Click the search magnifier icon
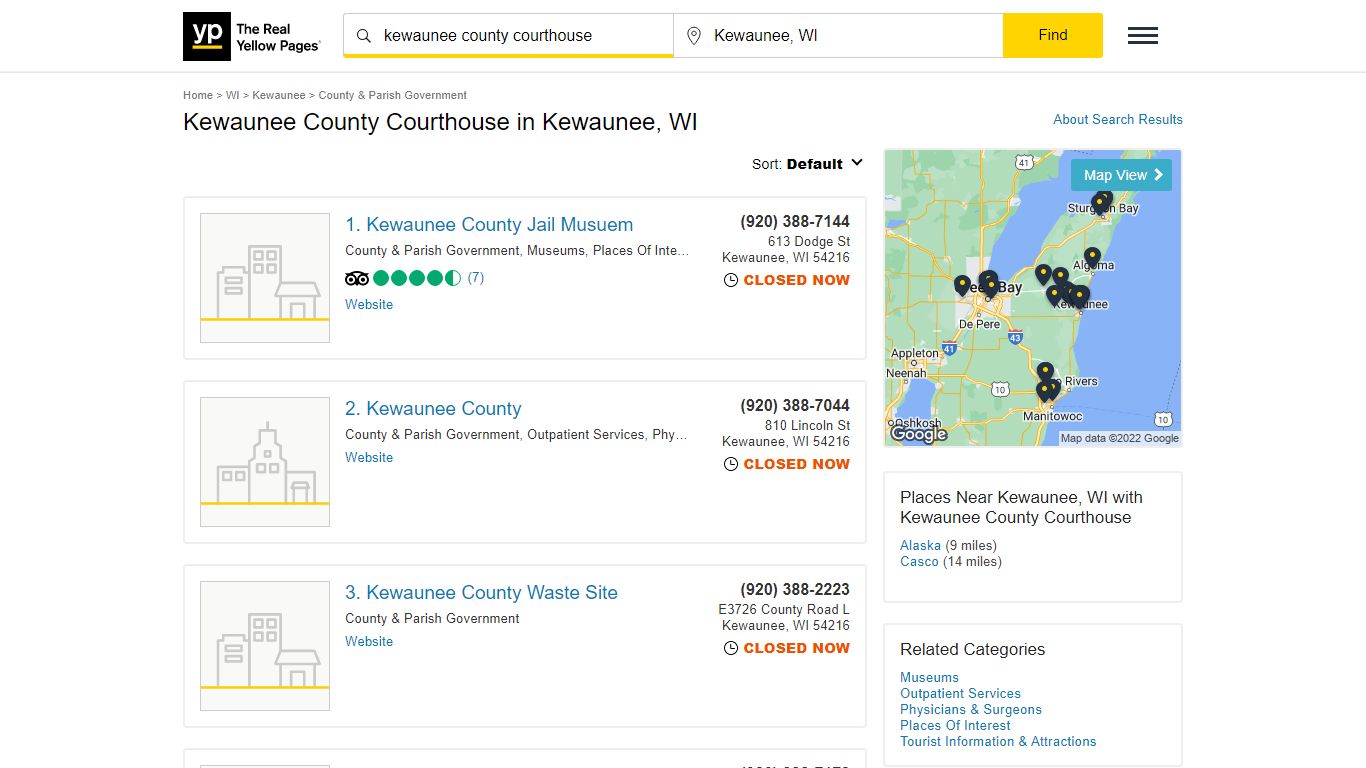The width and height of the screenshot is (1366, 768). (364, 36)
